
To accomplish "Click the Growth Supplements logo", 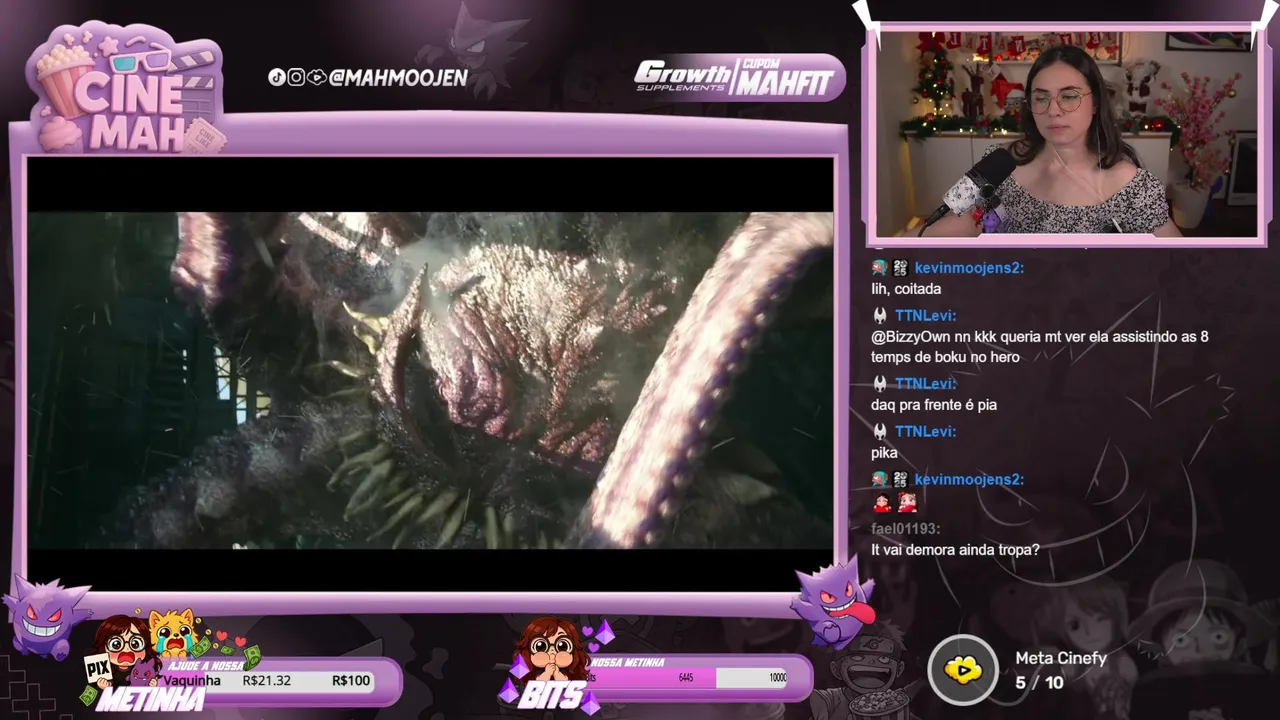I will point(685,77).
